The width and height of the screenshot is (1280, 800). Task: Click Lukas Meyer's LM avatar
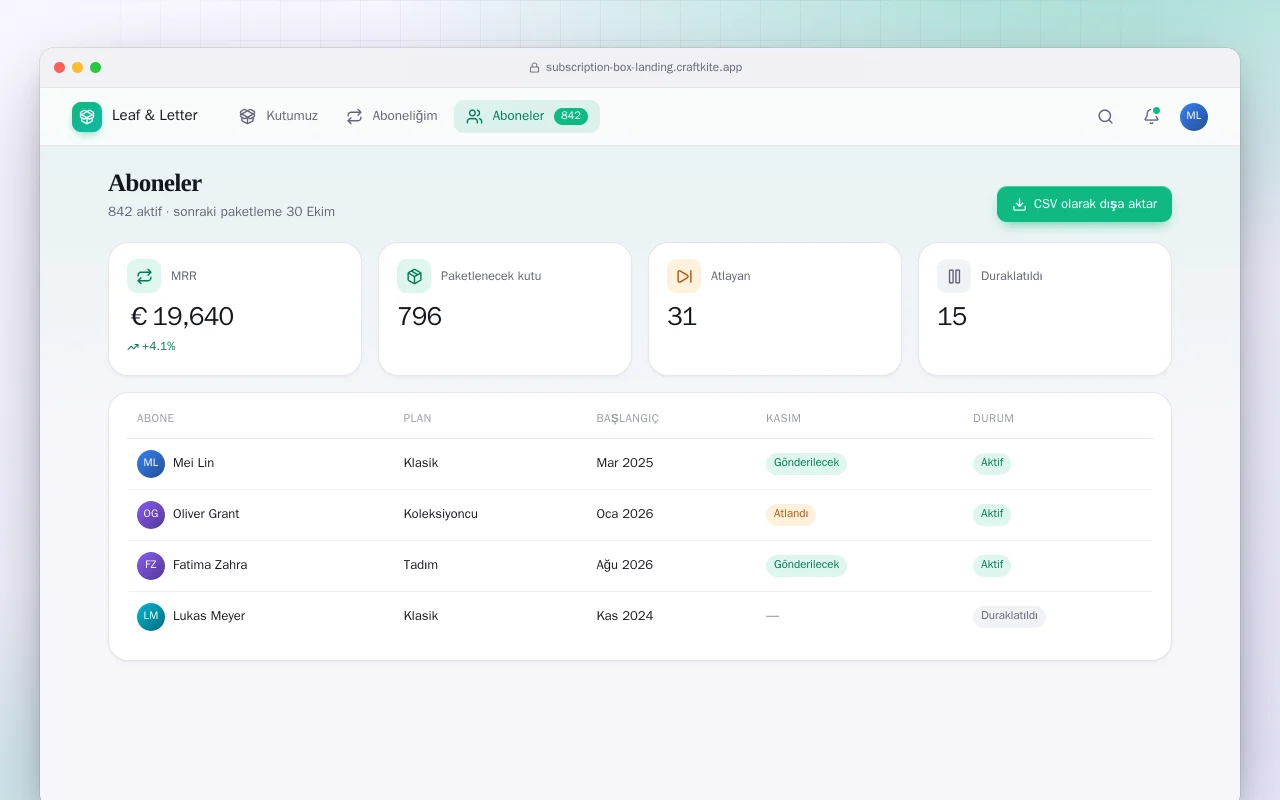click(151, 617)
